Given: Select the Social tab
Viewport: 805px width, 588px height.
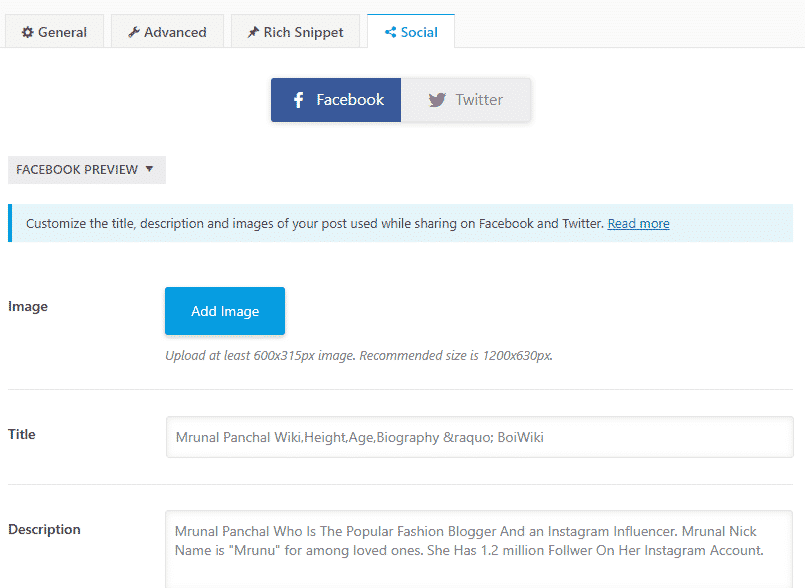Looking at the screenshot, I should pos(411,32).
